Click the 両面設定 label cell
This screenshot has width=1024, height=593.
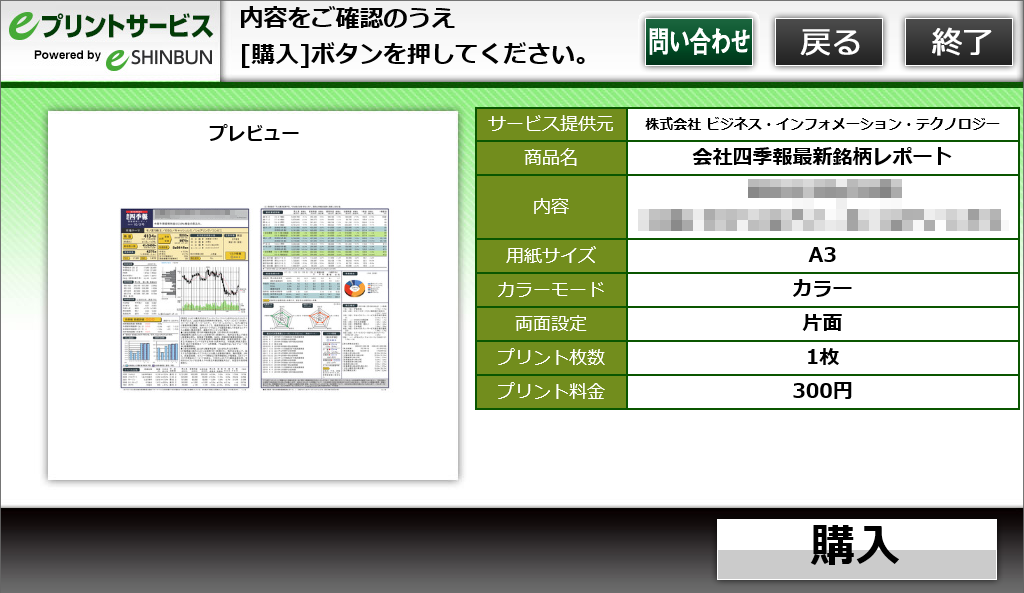(x=551, y=323)
